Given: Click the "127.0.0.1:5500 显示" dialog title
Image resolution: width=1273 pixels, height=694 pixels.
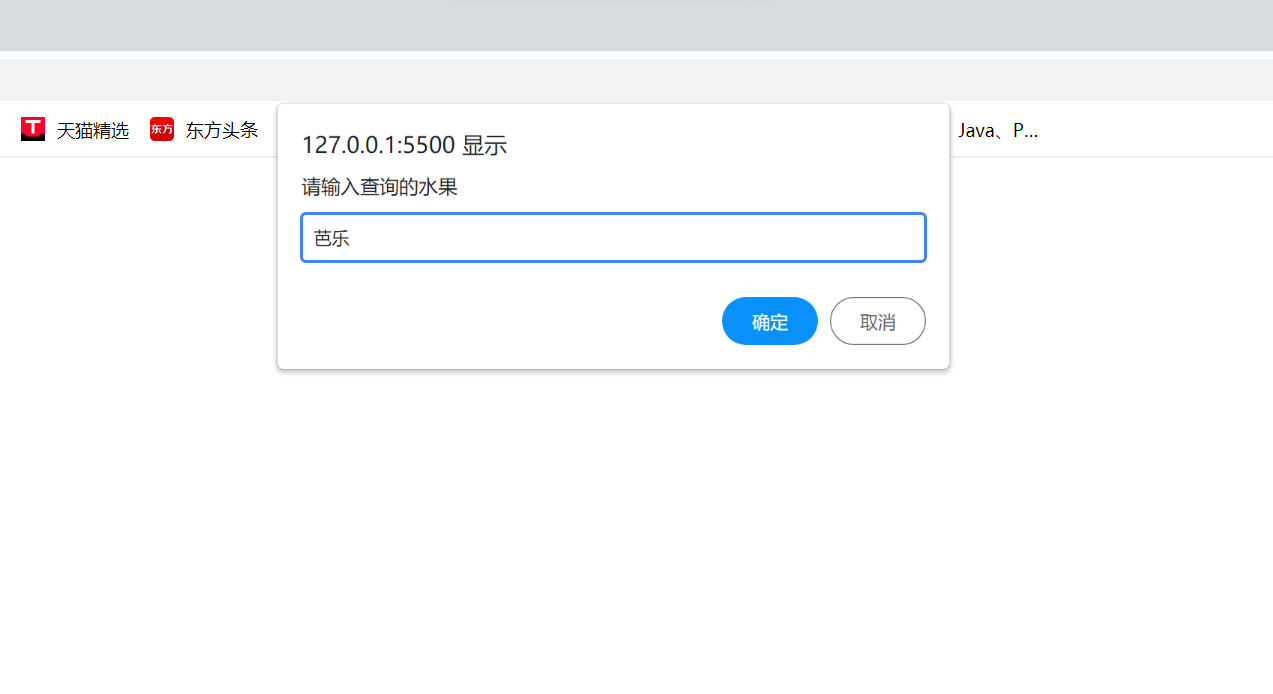Looking at the screenshot, I should pyautogui.click(x=404, y=145).
